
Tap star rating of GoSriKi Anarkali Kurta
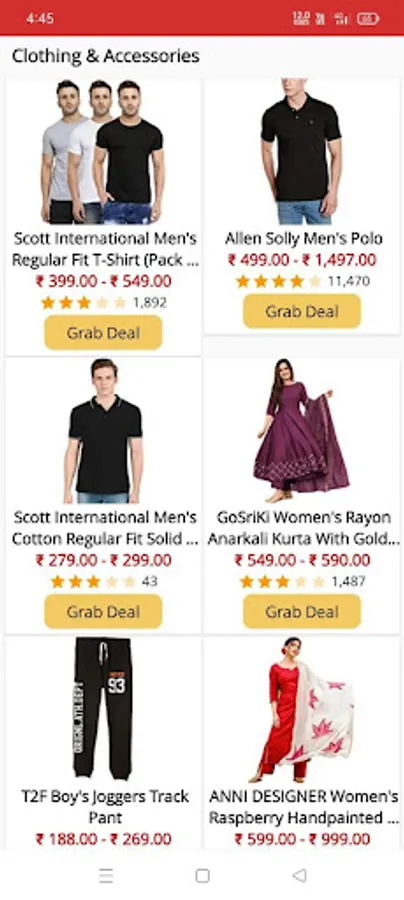coord(282,581)
